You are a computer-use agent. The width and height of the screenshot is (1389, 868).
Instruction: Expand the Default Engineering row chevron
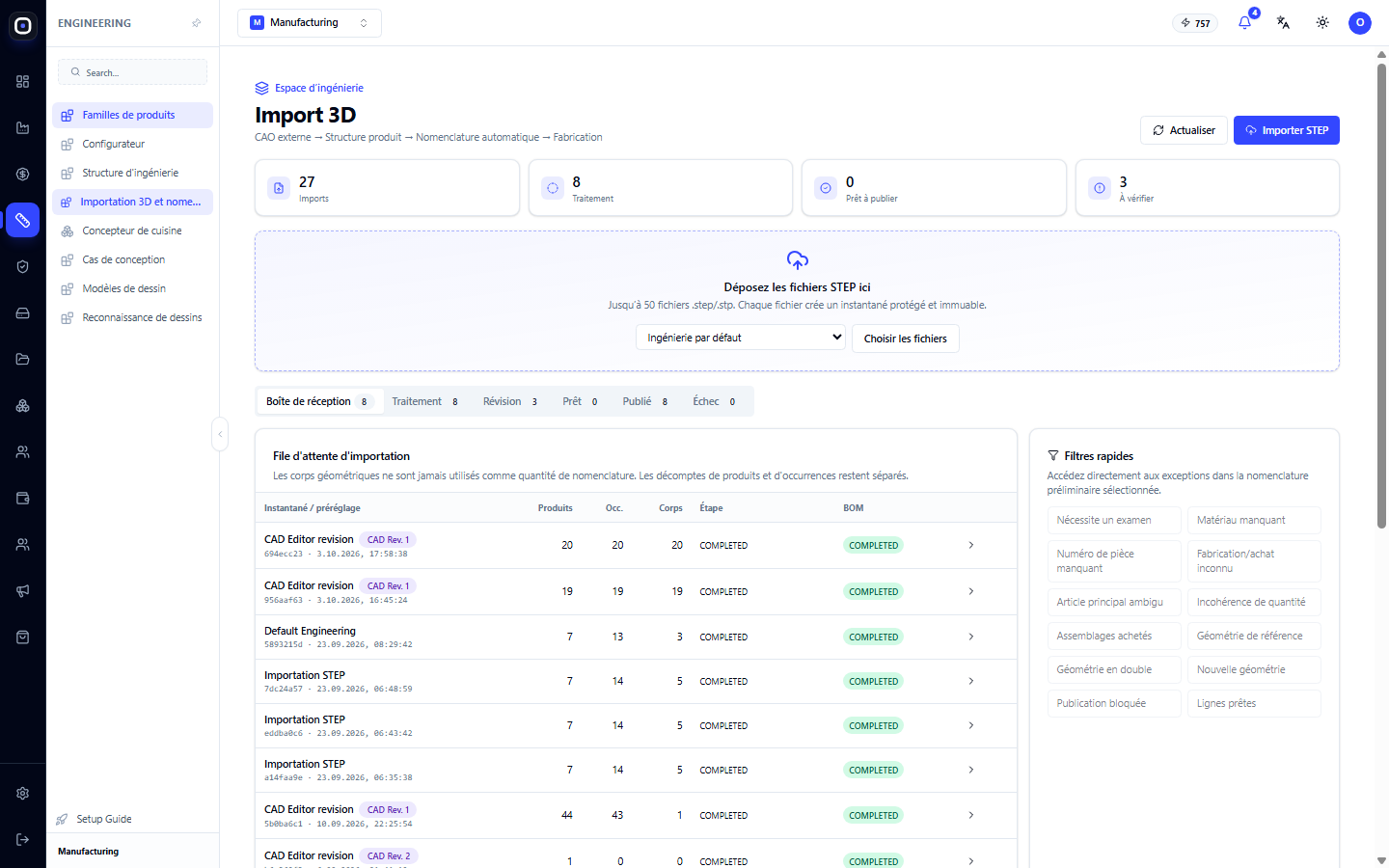(x=971, y=637)
